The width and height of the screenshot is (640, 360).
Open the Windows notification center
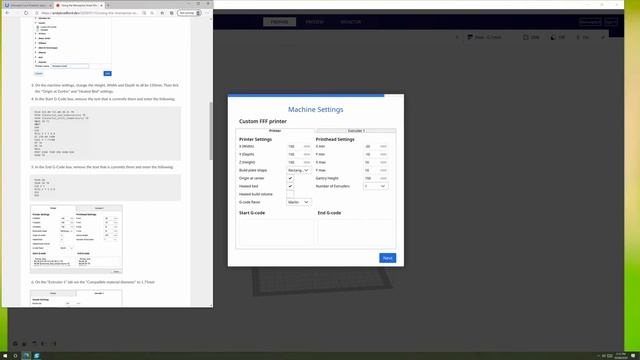[x=634, y=356]
